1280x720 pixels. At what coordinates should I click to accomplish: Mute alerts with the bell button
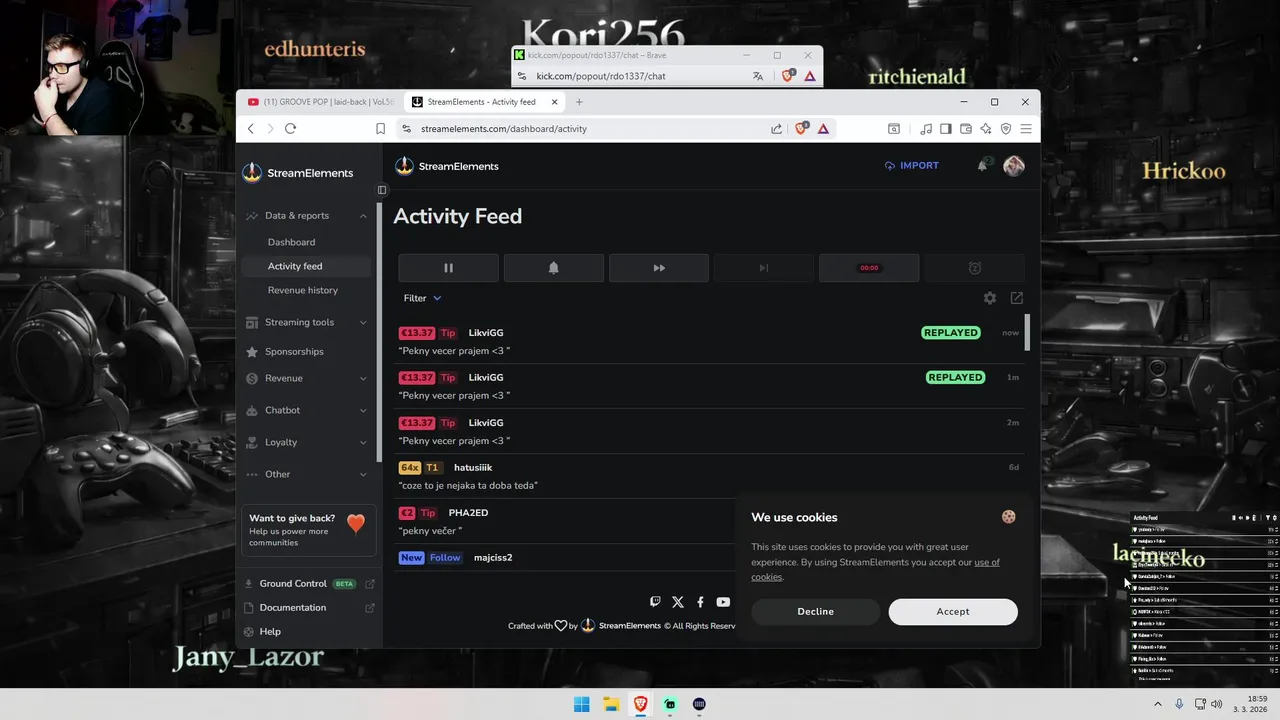coord(553,268)
